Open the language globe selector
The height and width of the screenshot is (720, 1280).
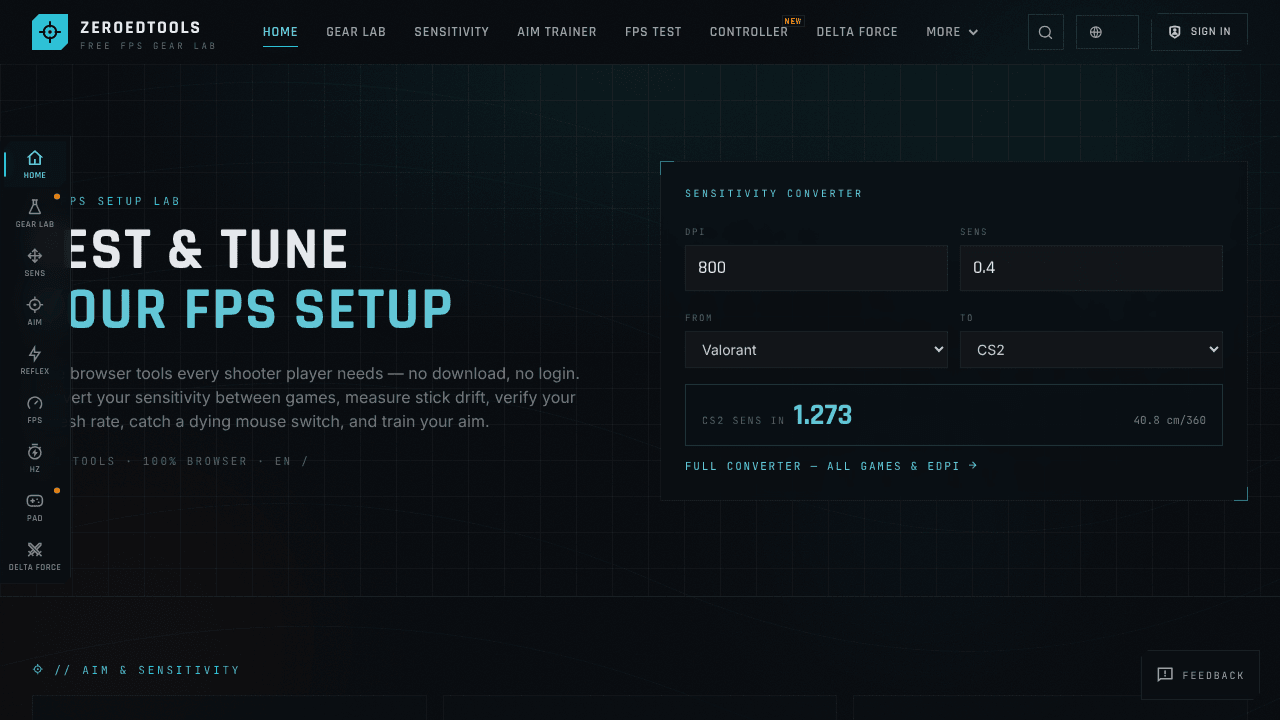[x=1107, y=32]
